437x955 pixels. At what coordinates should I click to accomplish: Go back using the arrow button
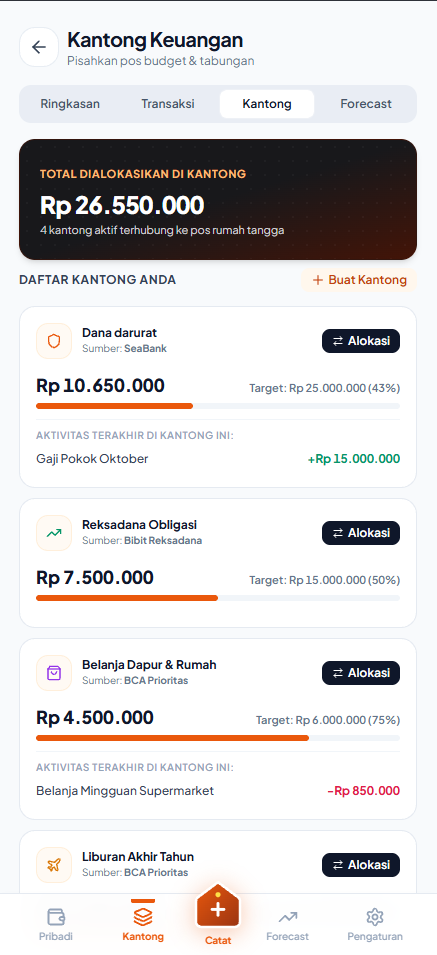tap(39, 47)
